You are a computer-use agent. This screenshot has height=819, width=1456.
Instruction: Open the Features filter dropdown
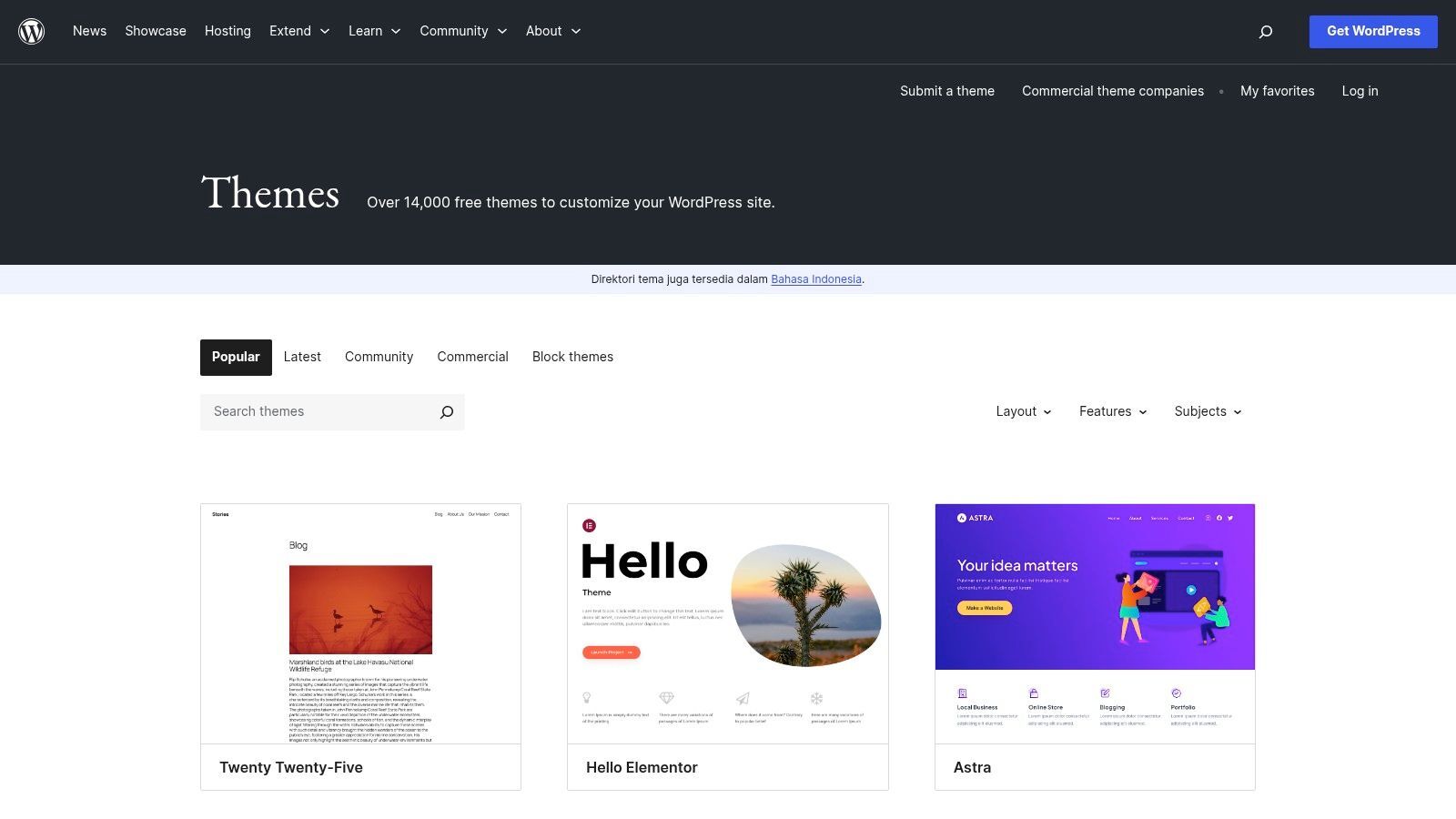click(1112, 411)
